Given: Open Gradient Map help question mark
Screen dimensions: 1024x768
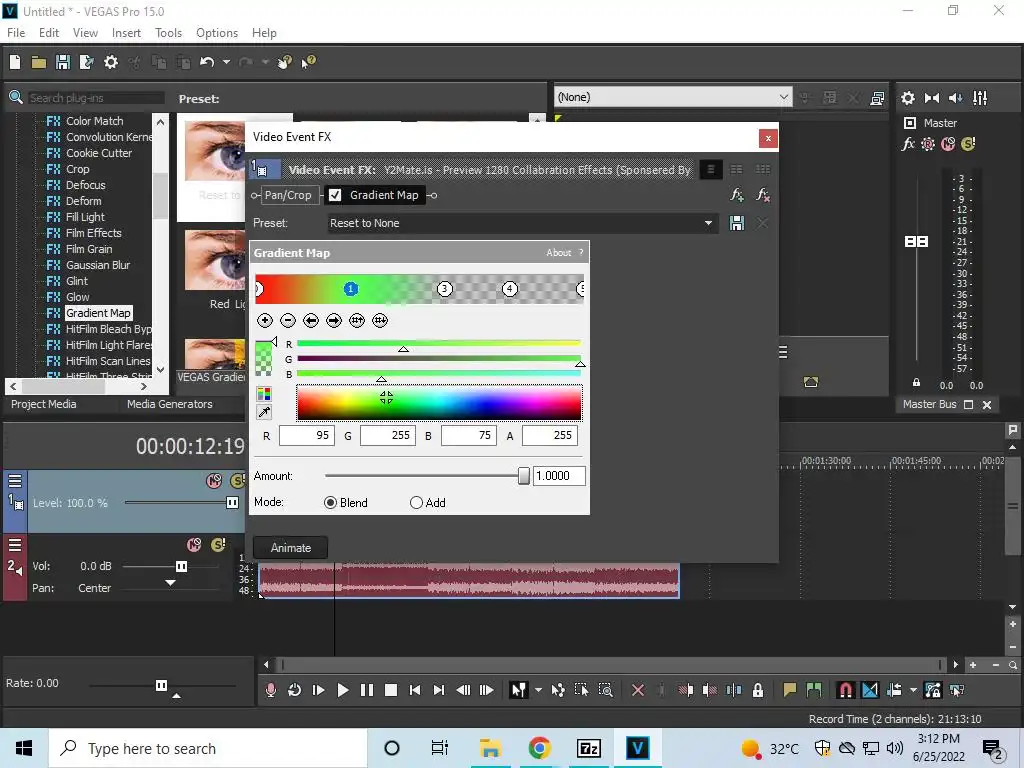Looking at the screenshot, I should (x=581, y=253).
